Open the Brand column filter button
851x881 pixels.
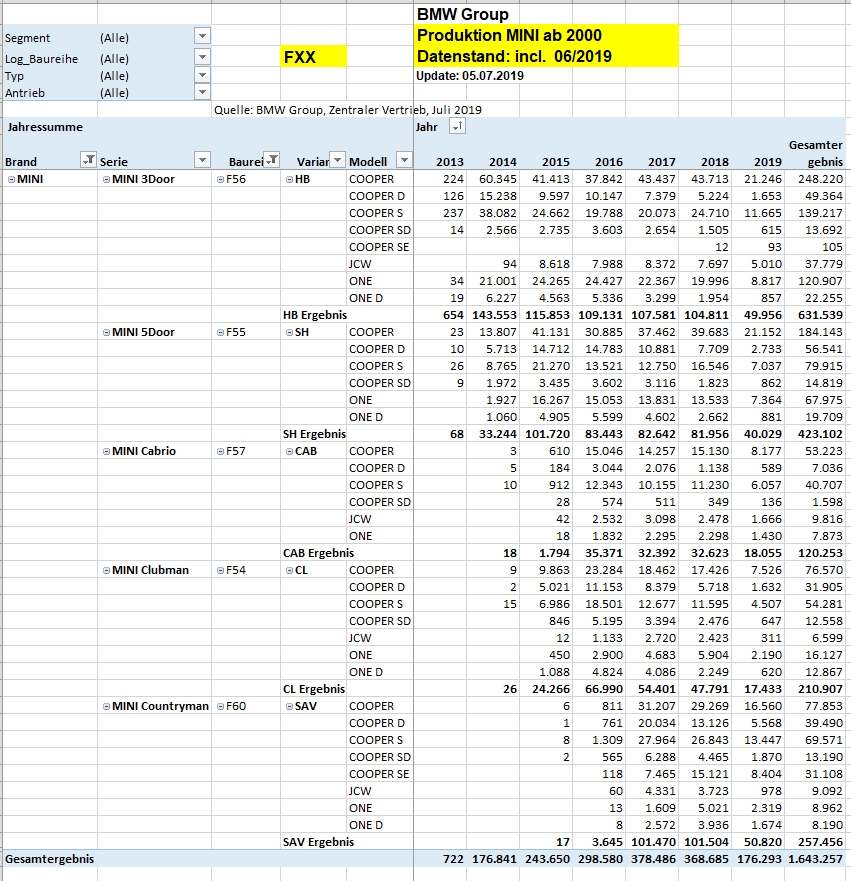click(86, 160)
